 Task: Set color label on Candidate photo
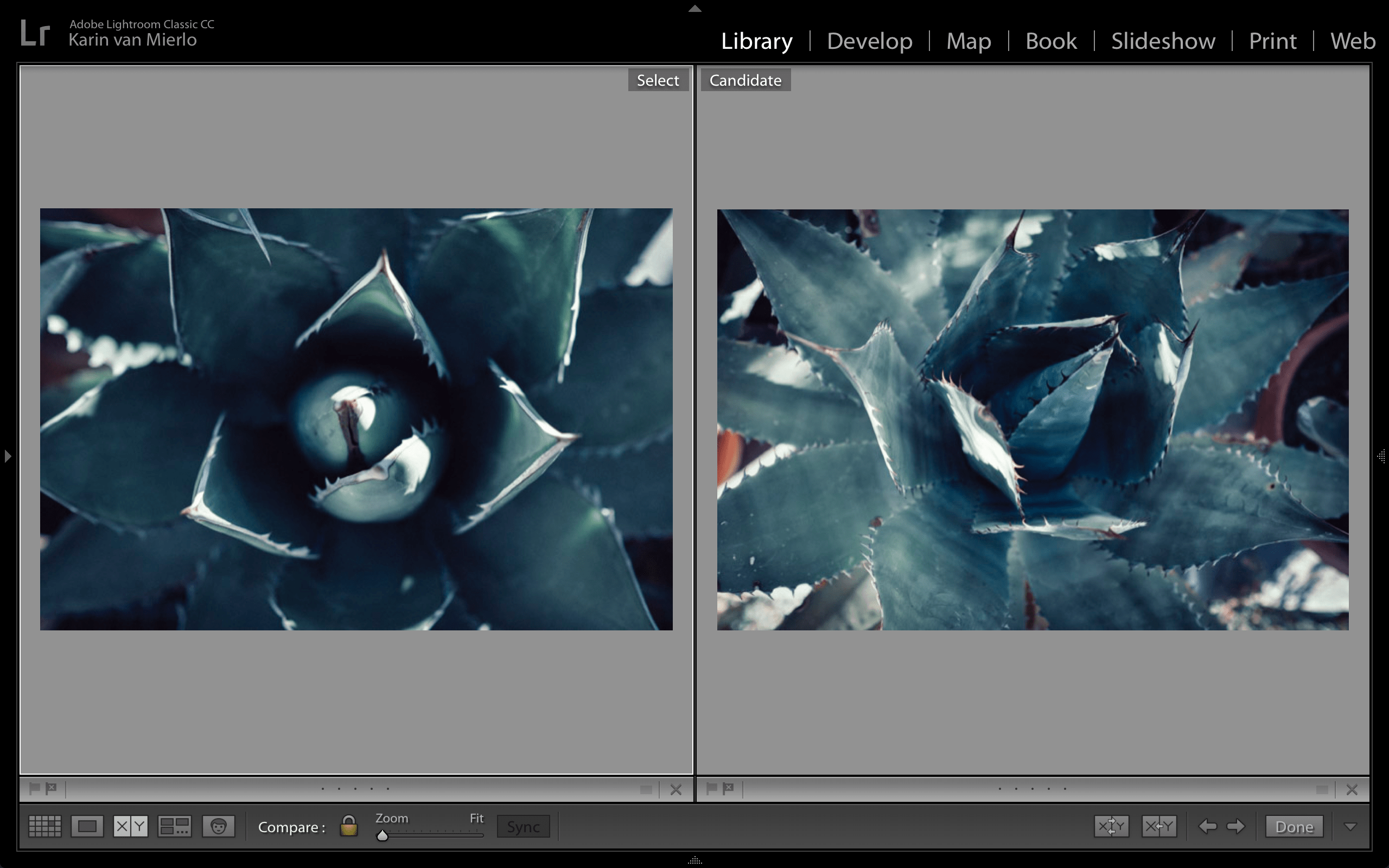click(x=1322, y=790)
